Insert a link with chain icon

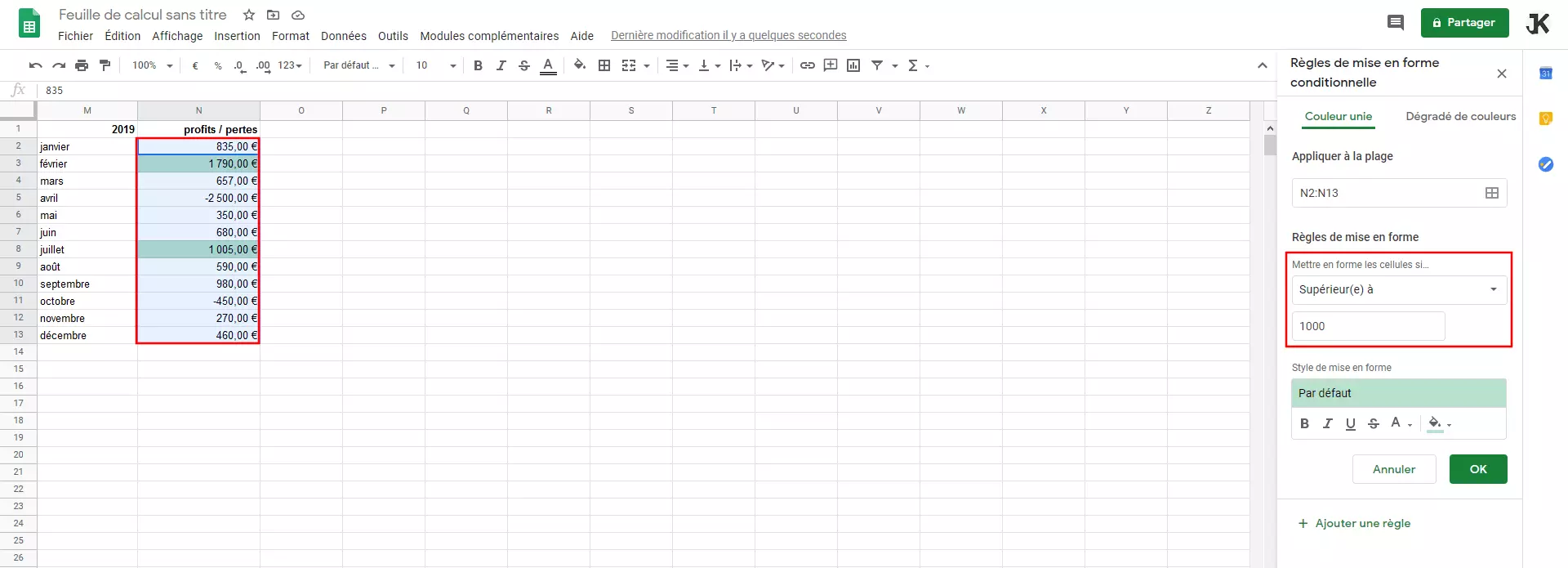(808, 65)
